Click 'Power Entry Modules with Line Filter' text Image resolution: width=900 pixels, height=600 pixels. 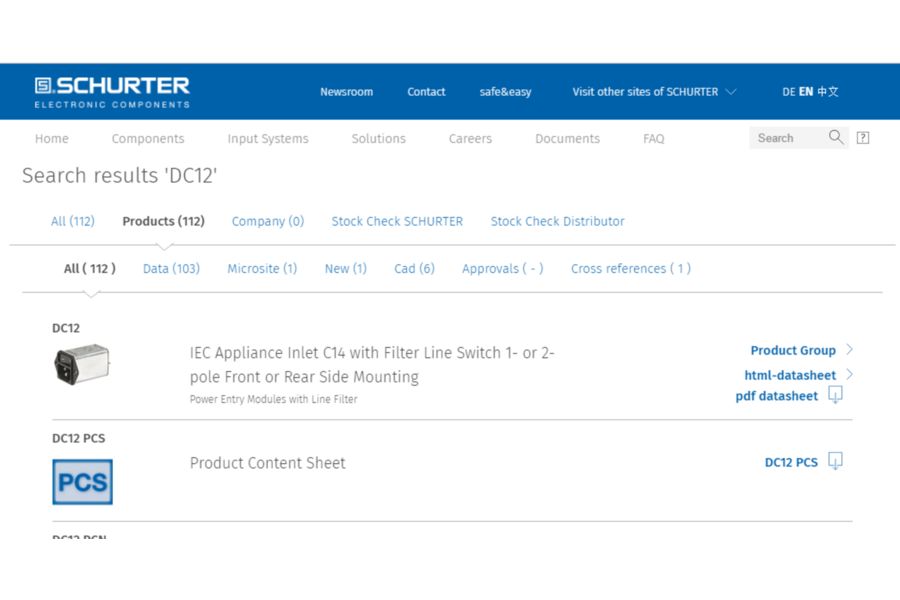click(x=273, y=399)
